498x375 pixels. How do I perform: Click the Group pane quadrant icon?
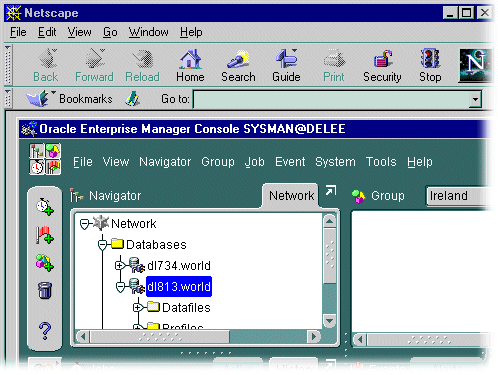pos(53,151)
